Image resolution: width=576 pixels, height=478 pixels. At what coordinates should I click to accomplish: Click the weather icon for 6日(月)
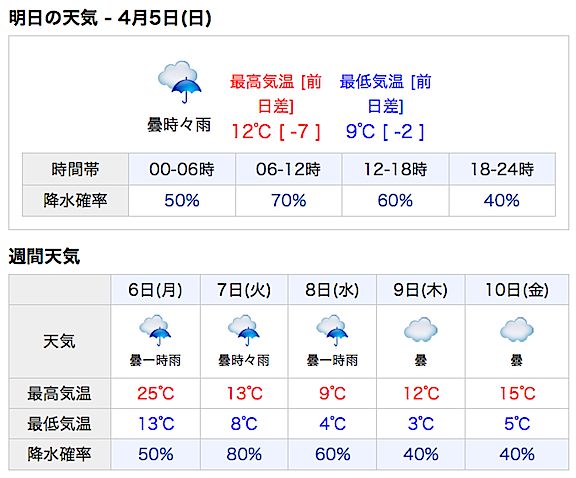tap(155, 330)
